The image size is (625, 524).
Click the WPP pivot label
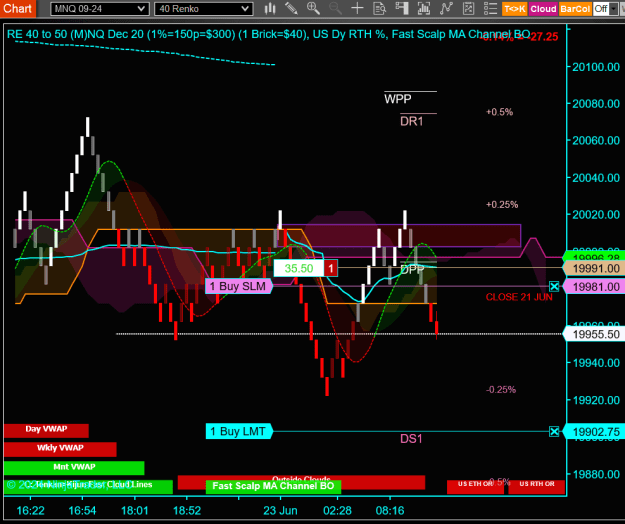(398, 99)
